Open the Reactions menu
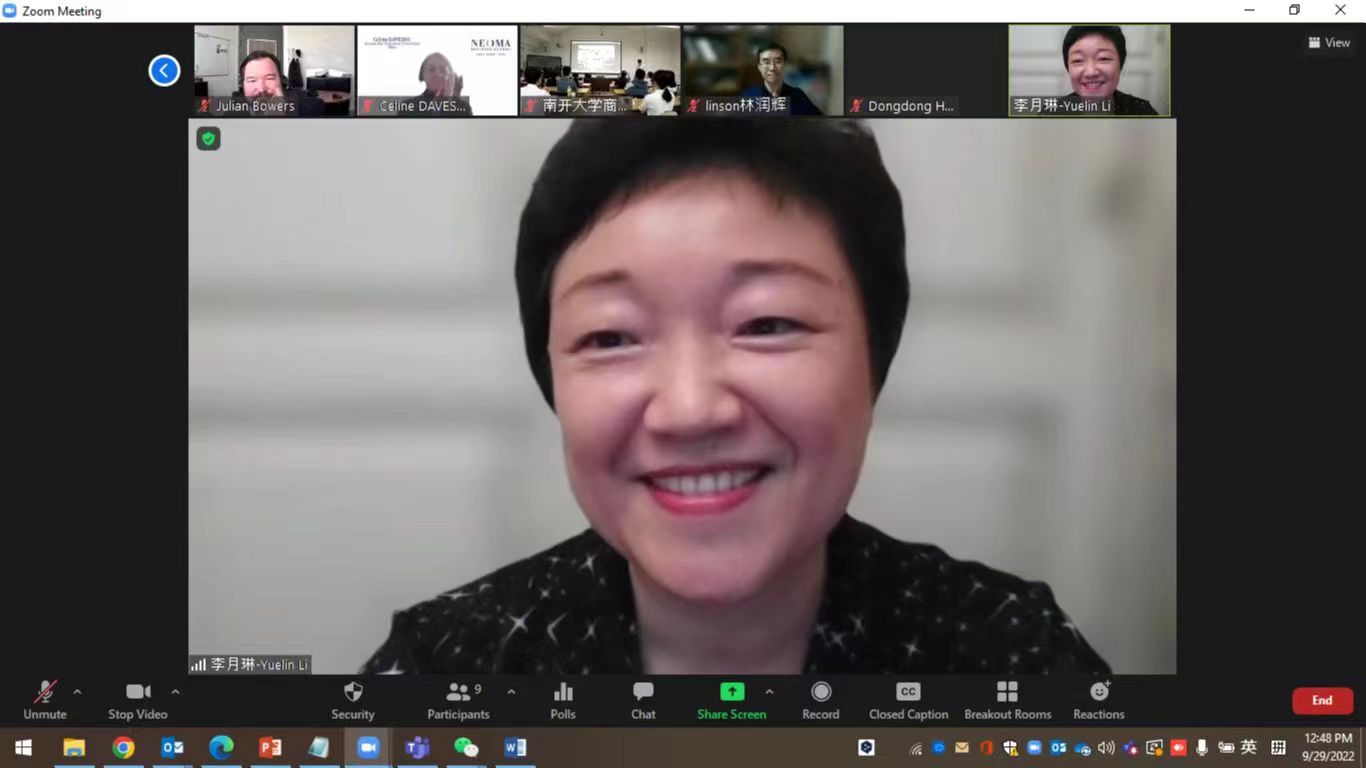The height and width of the screenshot is (768, 1366). [1099, 700]
